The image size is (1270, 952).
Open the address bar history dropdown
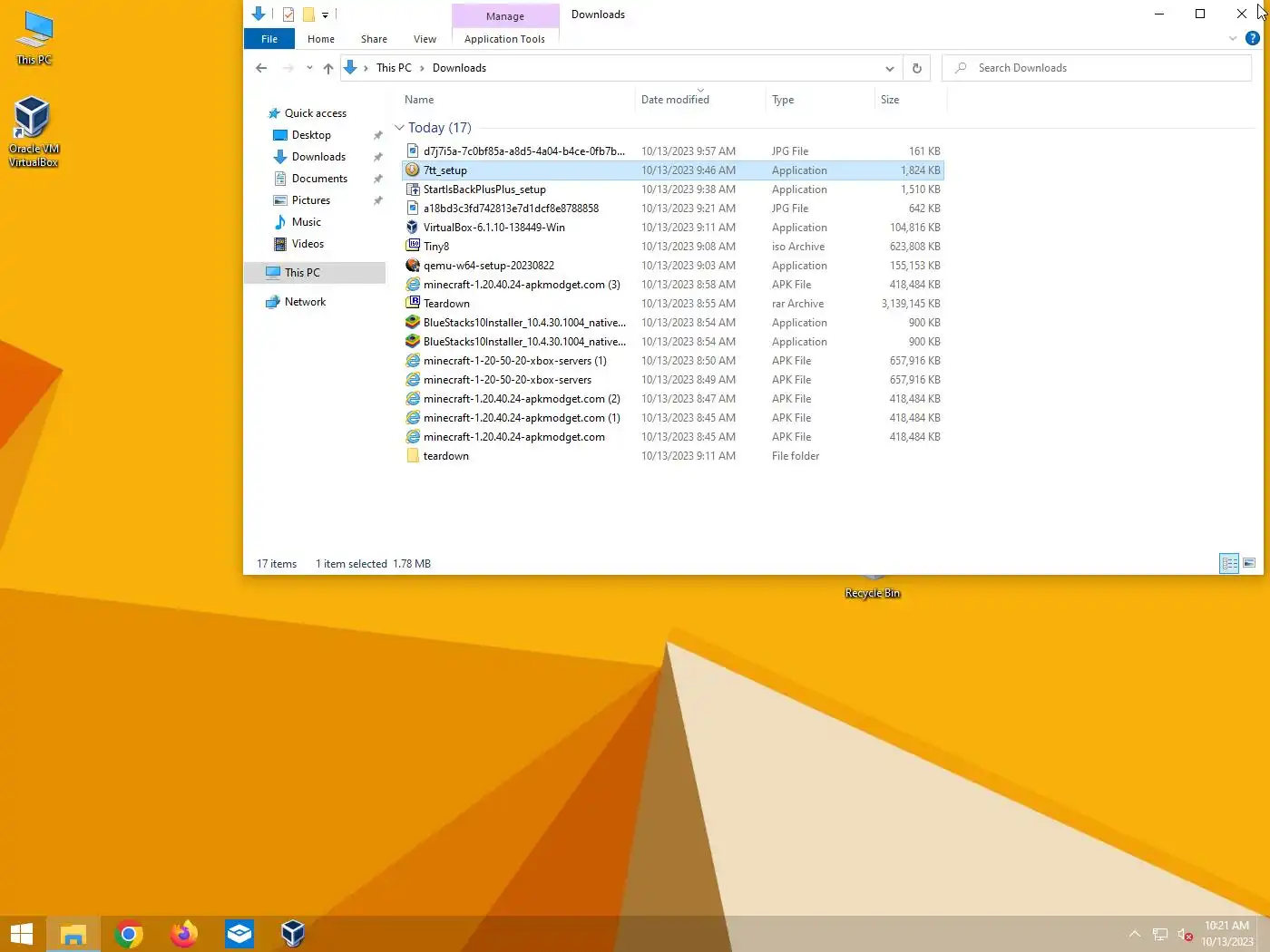[x=890, y=68]
